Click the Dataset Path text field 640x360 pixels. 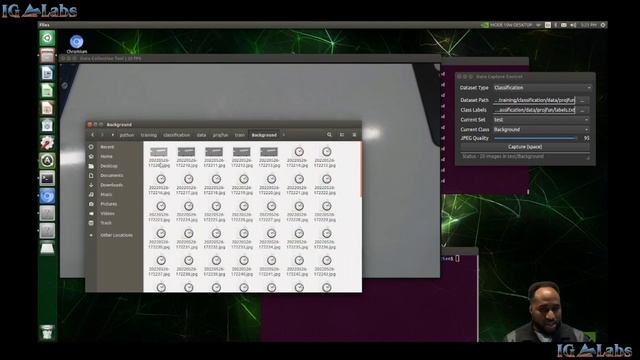534,100
